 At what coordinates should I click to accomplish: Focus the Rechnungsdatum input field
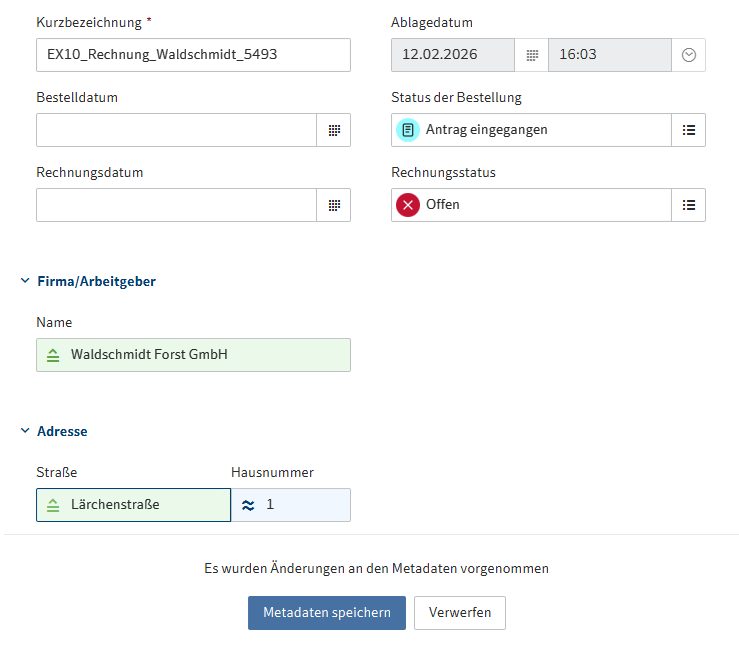176,205
